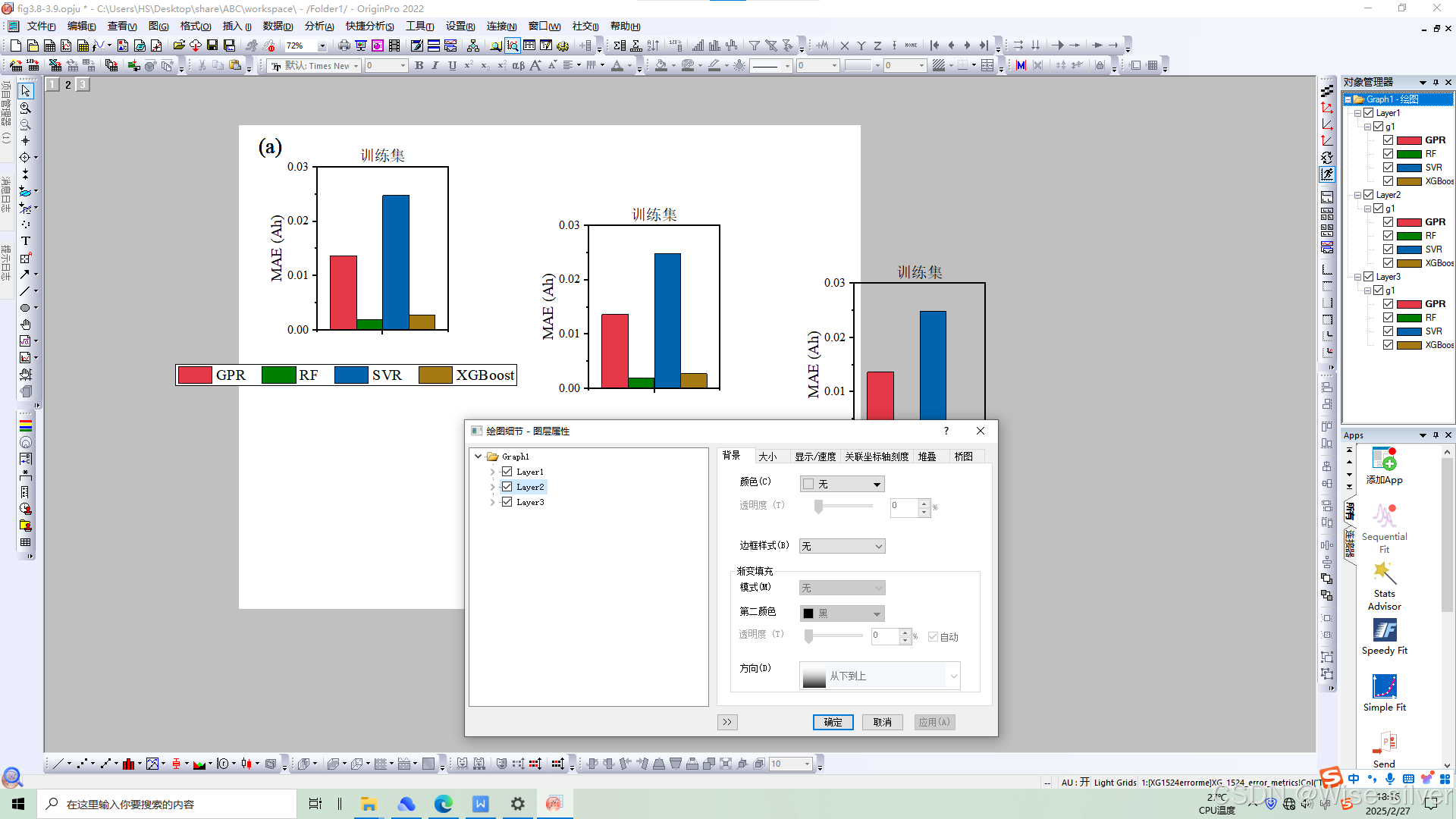The width and height of the screenshot is (1456, 819).
Task: Uncheck the Layer2 checkbox in Object Manager
Action: (1369, 195)
